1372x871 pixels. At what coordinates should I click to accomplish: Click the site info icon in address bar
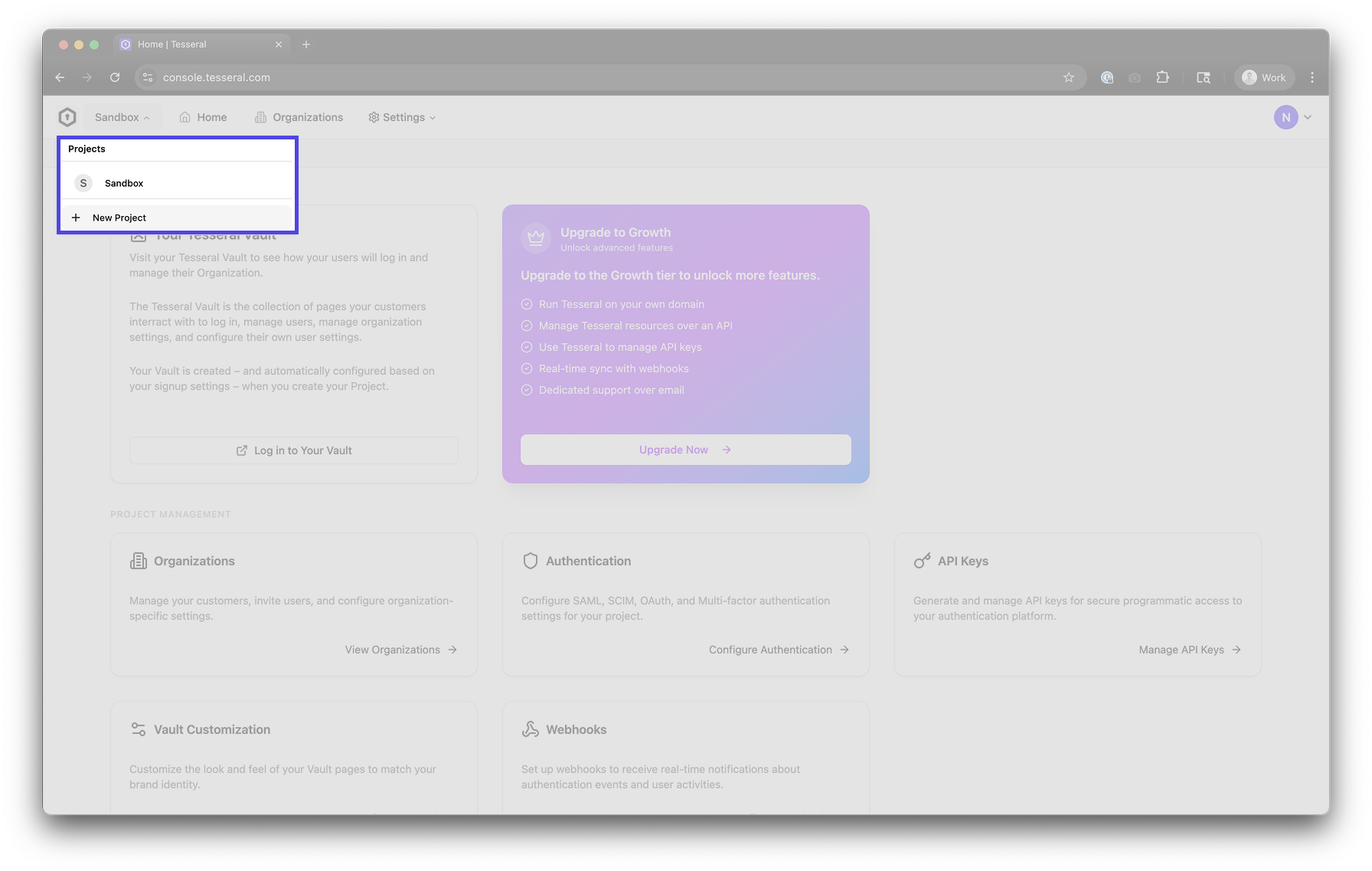click(149, 77)
